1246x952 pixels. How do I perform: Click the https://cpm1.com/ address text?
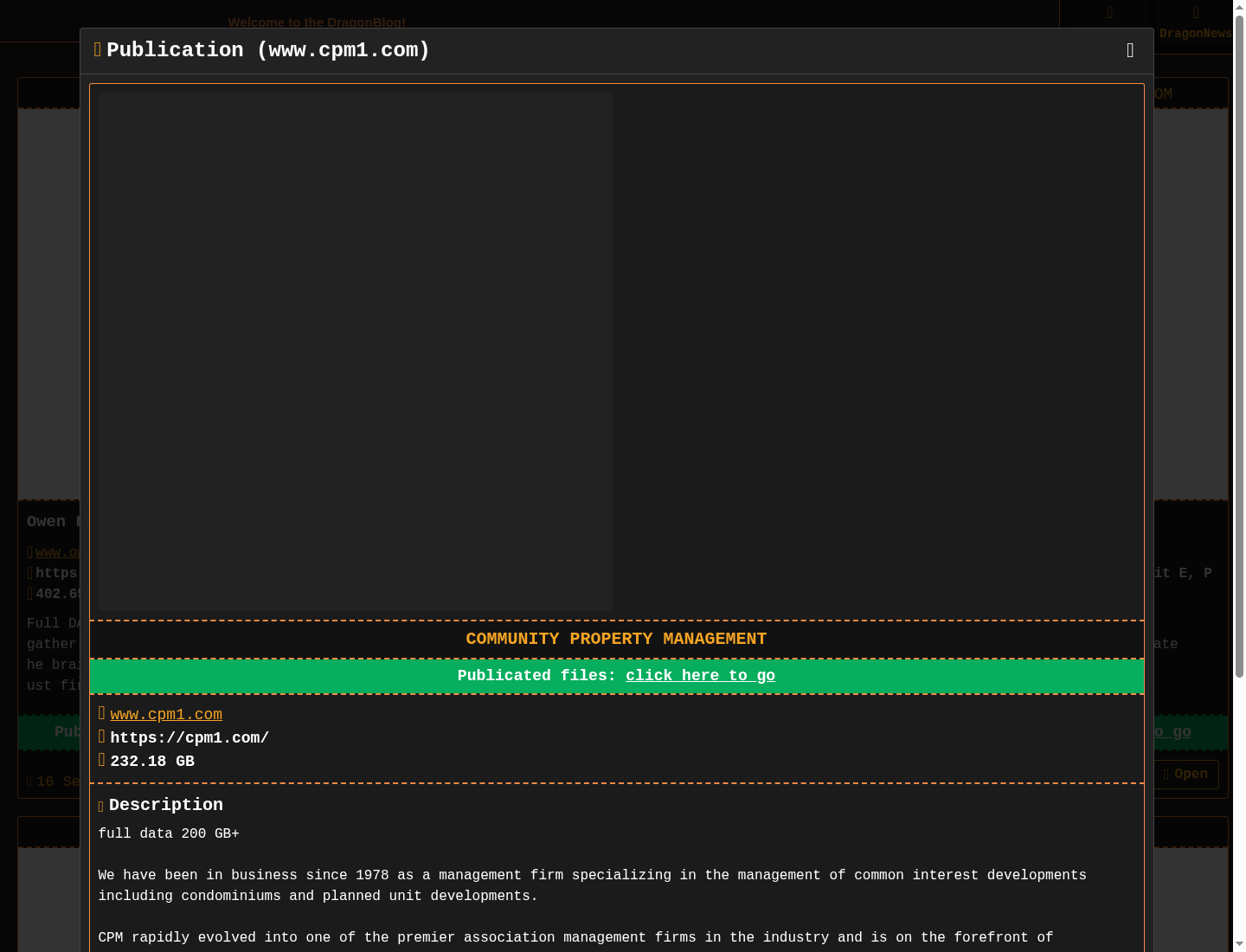(189, 737)
